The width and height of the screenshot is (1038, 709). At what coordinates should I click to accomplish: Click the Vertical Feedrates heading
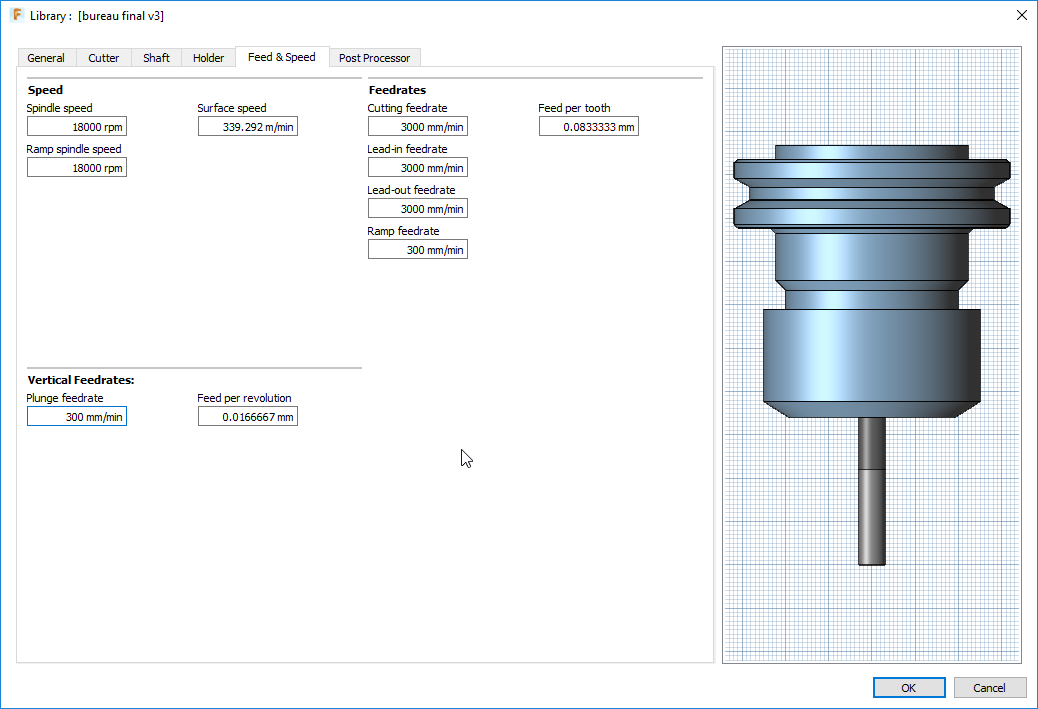[x=81, y=380]
